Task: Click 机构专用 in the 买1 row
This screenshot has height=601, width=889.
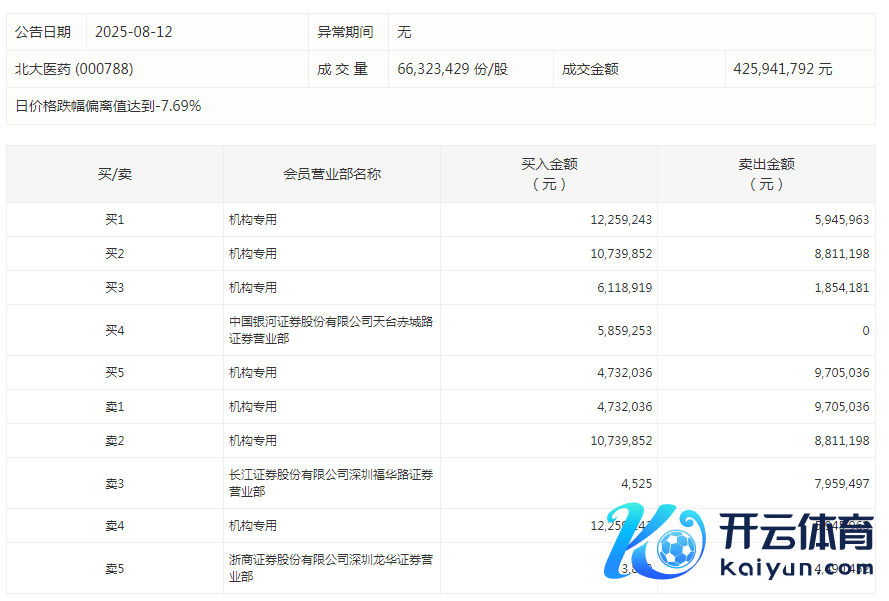Action: click(253, 220)
